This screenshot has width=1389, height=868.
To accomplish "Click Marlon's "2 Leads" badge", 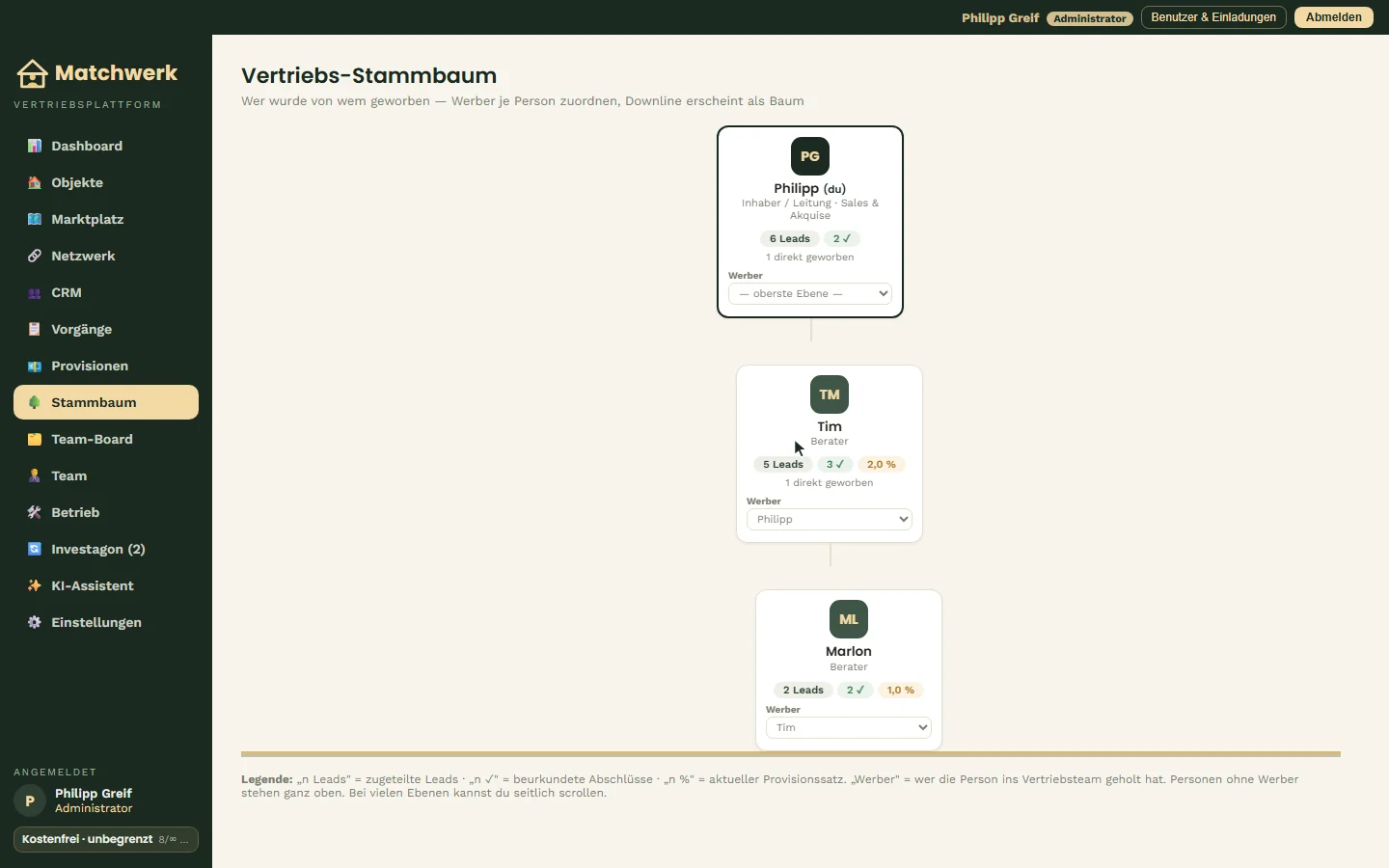I will pos(803,690).
